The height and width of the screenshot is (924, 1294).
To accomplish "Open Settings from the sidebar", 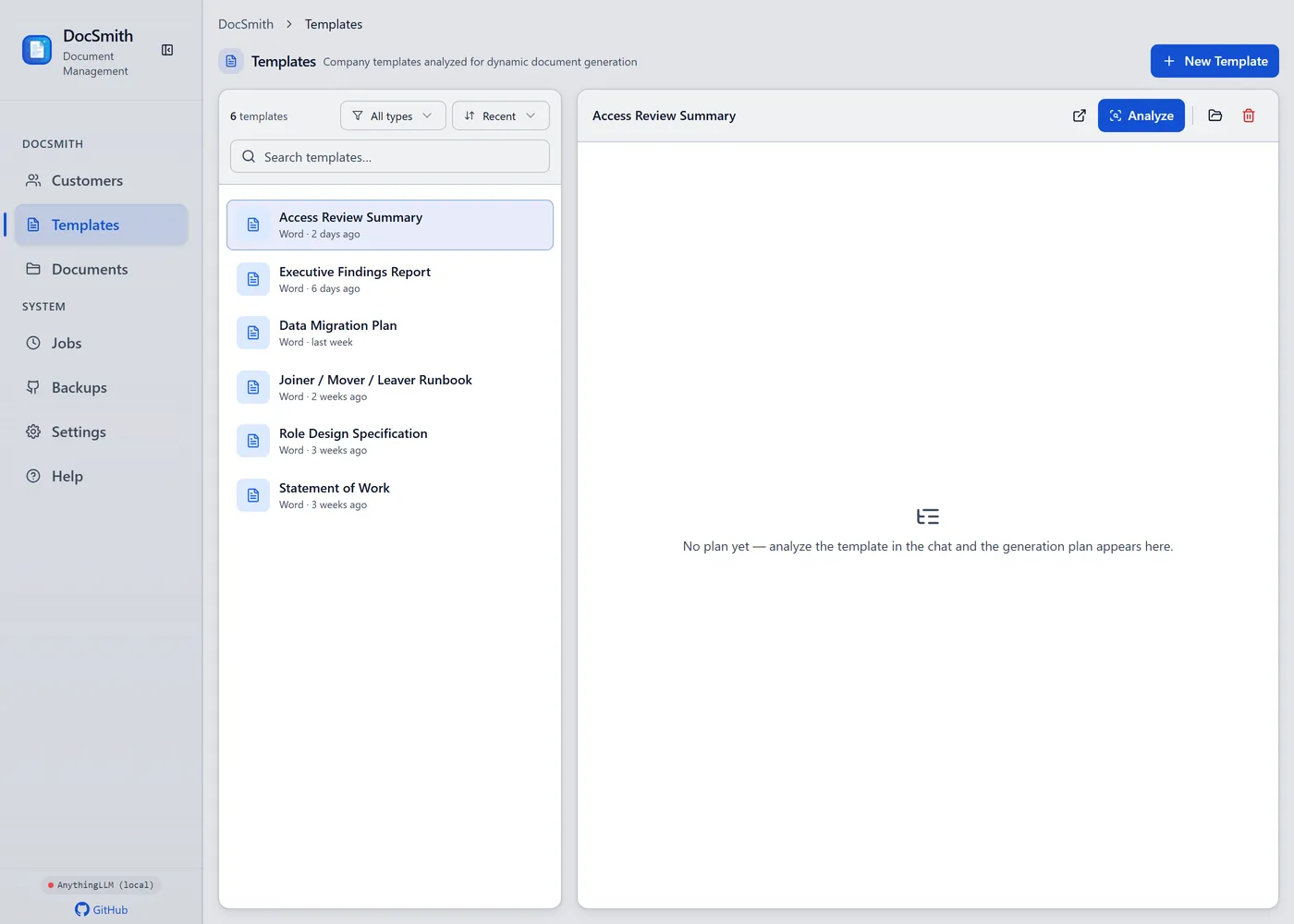I will [x=101, y=432].
